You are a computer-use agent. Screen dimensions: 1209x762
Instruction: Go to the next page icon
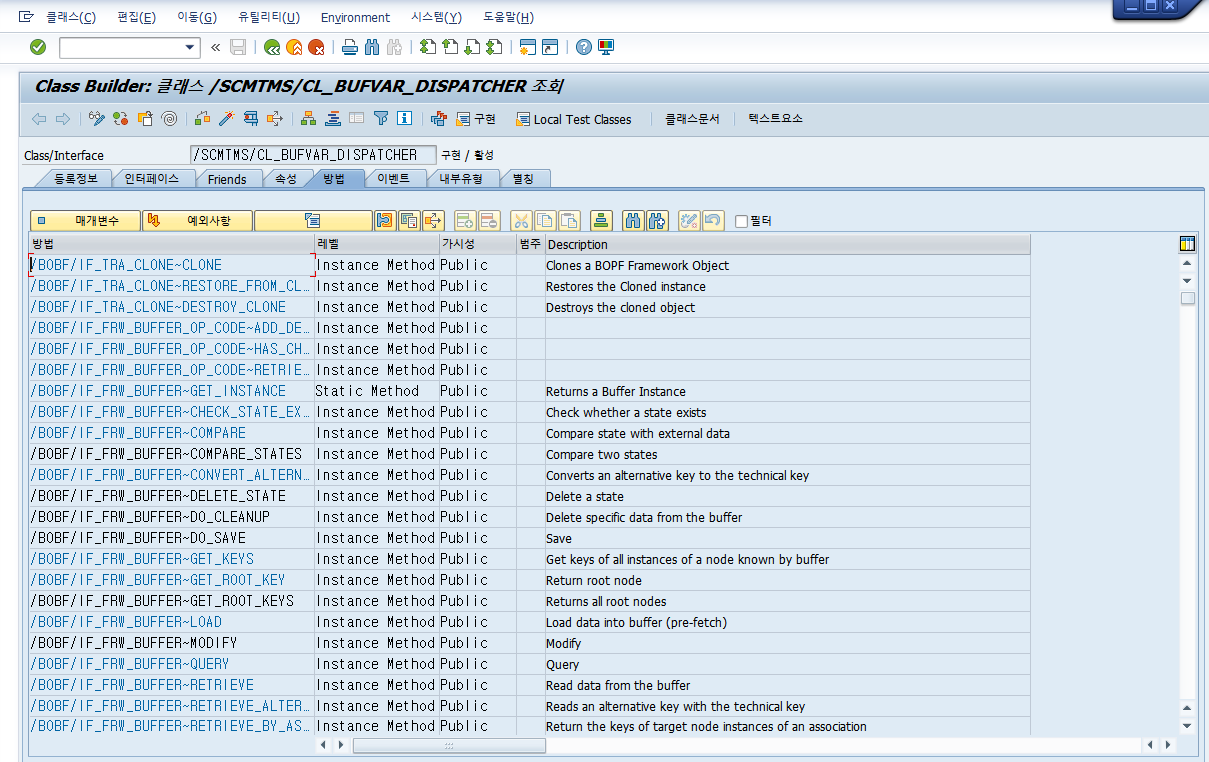click(472, 47)
